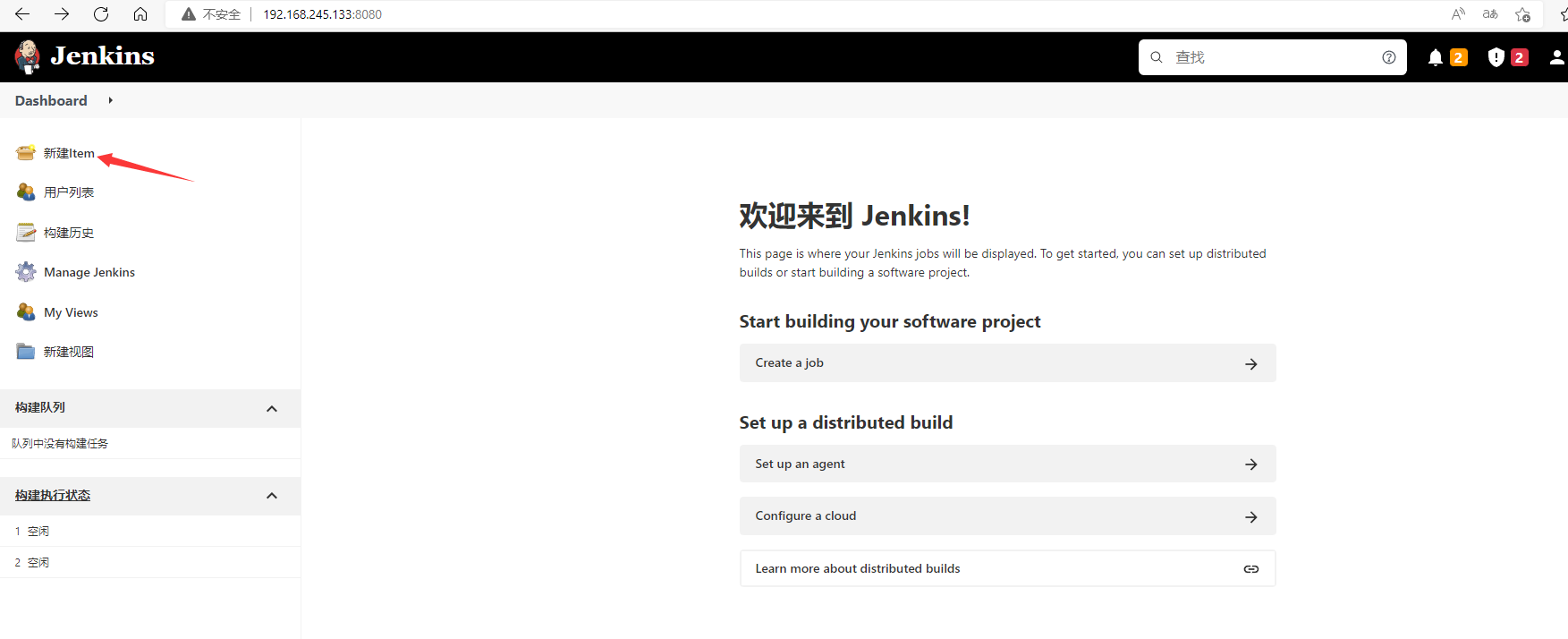This screenshot has height=639, width=1568.
Task: Click 队列中没有构建任务 text
Action: point(60,443)
